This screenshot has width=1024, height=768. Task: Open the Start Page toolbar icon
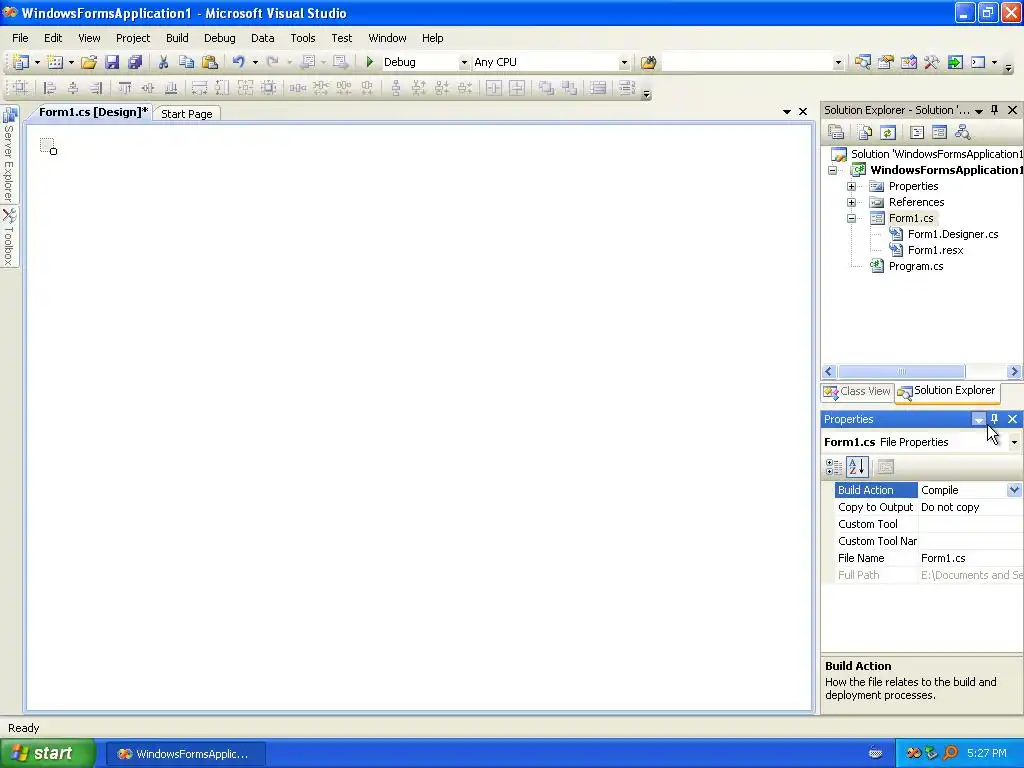(955, 62)
